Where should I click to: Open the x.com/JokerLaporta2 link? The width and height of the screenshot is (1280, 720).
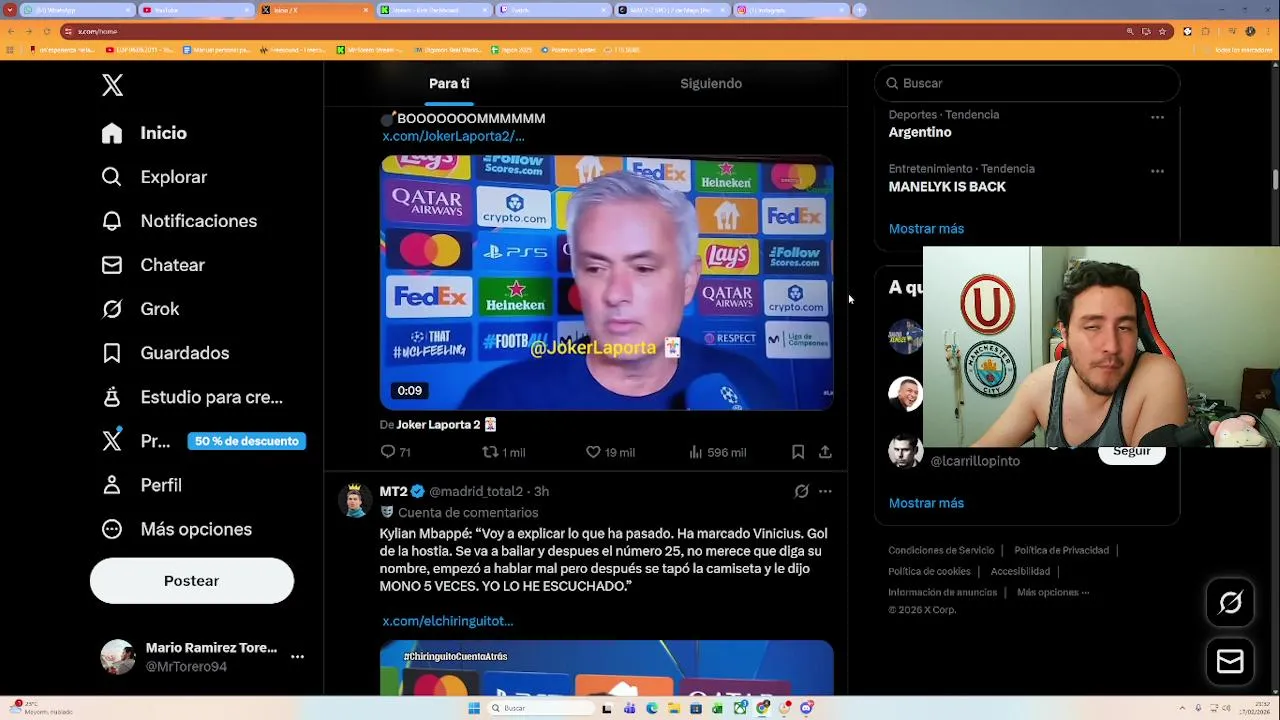point(453,136)
